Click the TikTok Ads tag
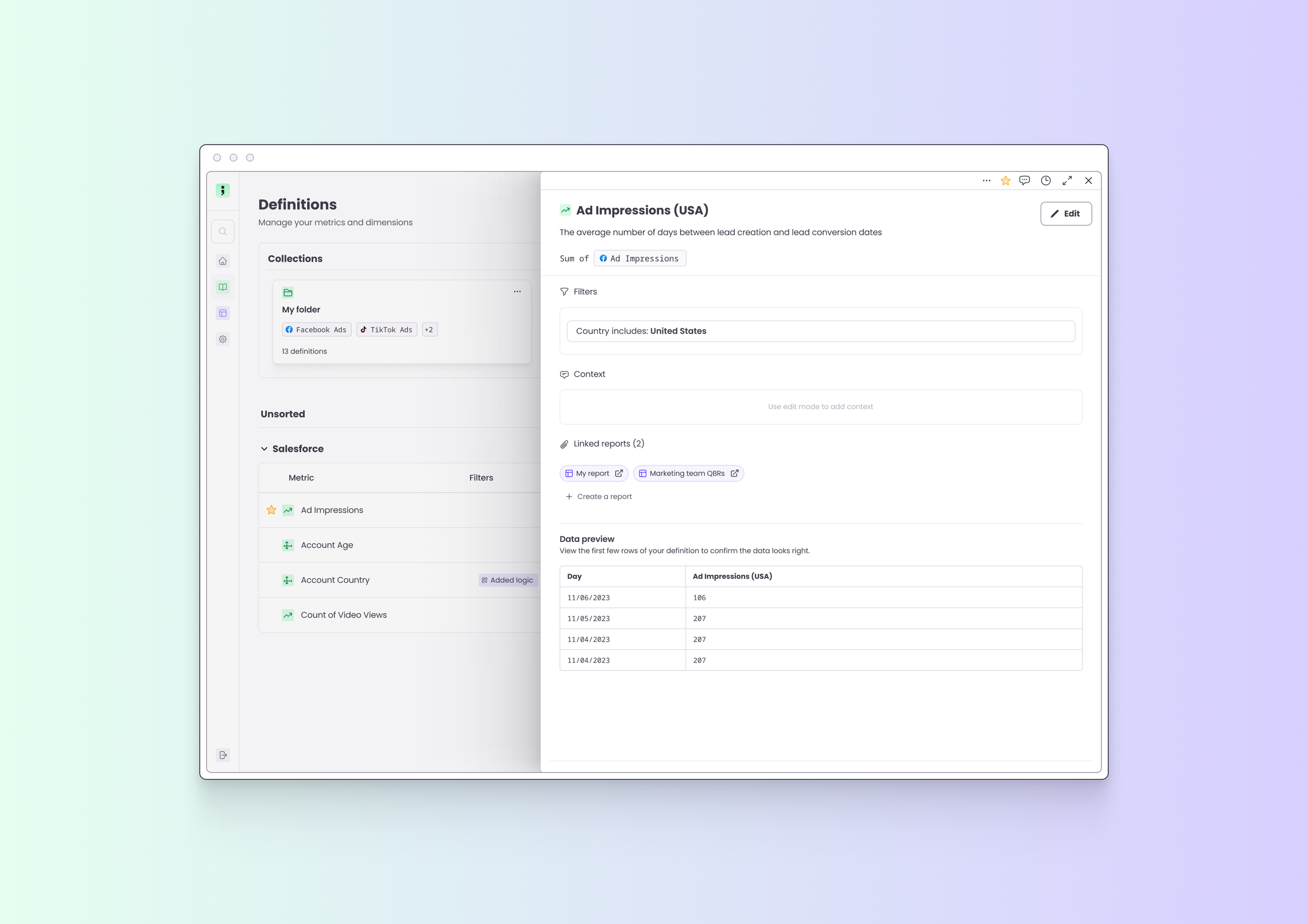Viewport: 1308px width, 924px height. [387, 330]
